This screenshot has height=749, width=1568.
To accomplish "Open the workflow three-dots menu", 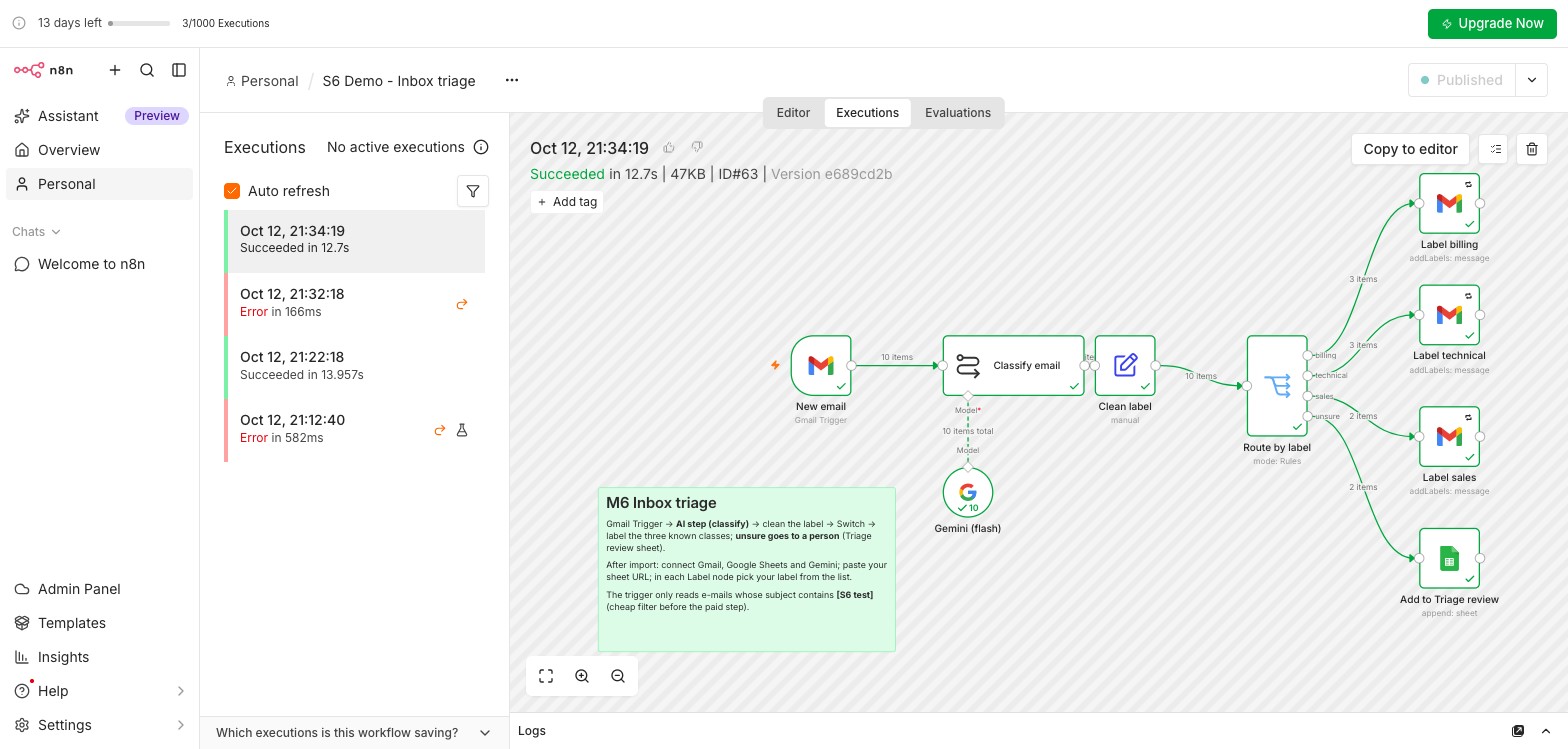I will pos(512,80).
